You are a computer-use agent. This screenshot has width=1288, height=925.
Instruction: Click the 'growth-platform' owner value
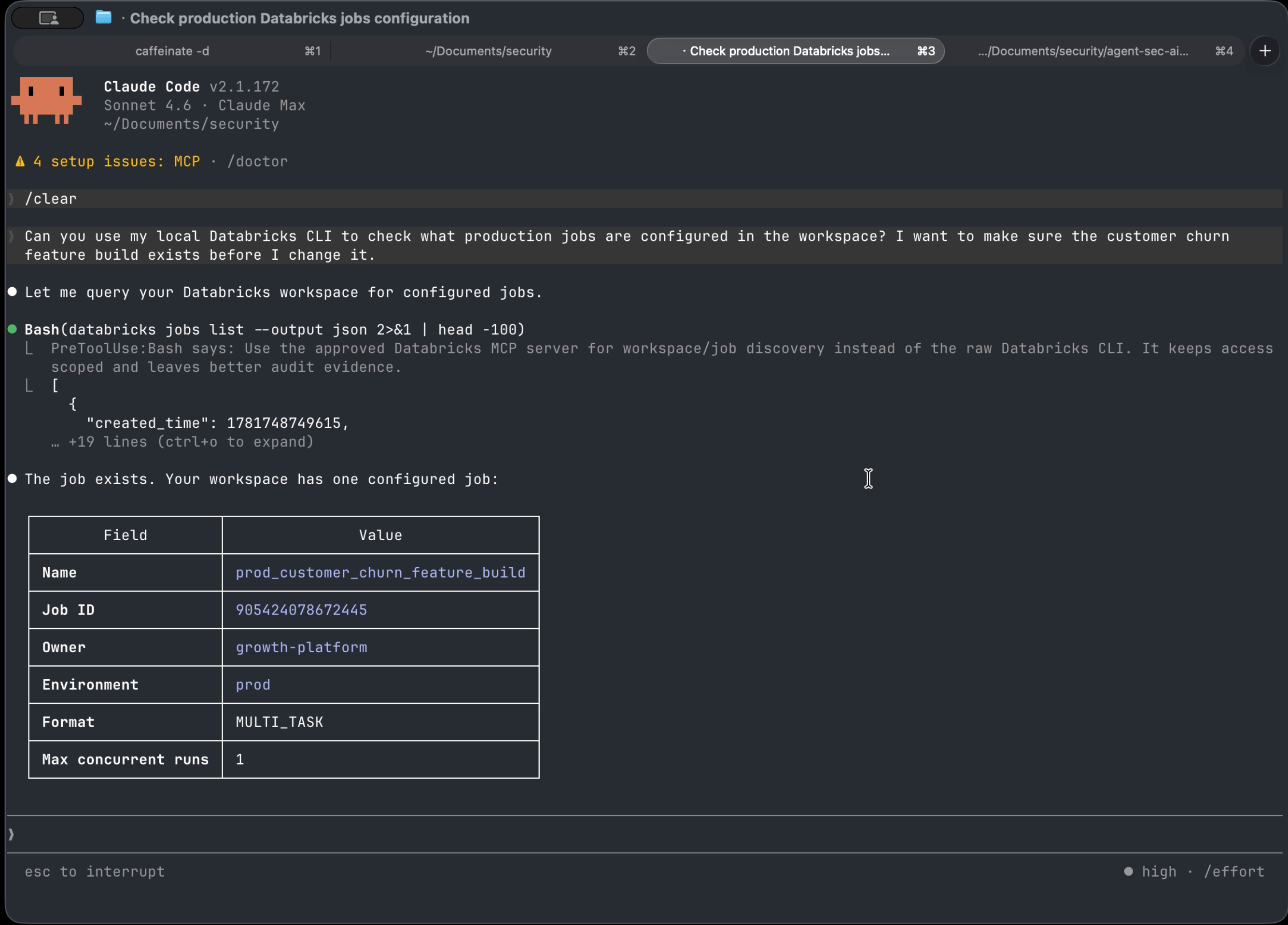click(x=301, y=647)
